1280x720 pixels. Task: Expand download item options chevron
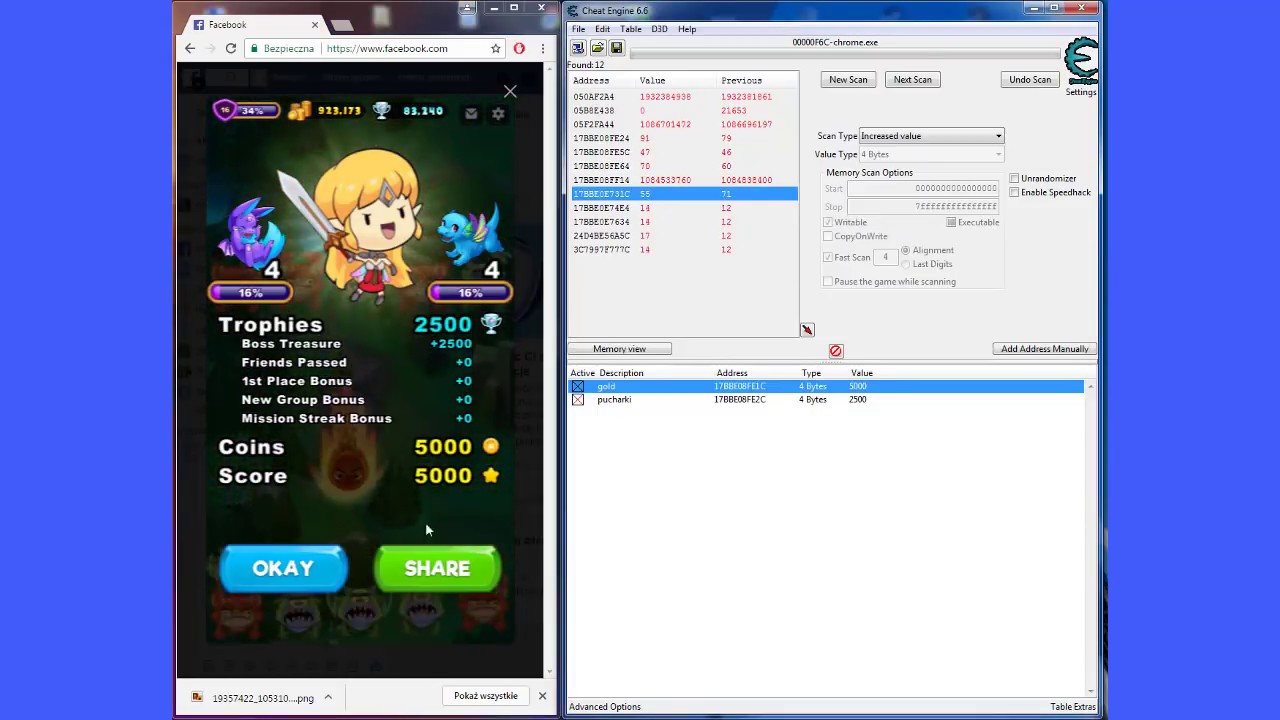click(327, 698)
